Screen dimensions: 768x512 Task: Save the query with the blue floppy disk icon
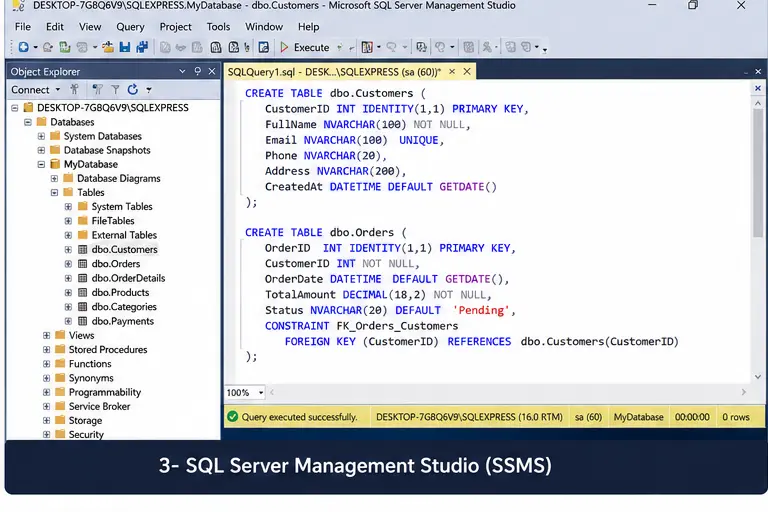[125, 47]
